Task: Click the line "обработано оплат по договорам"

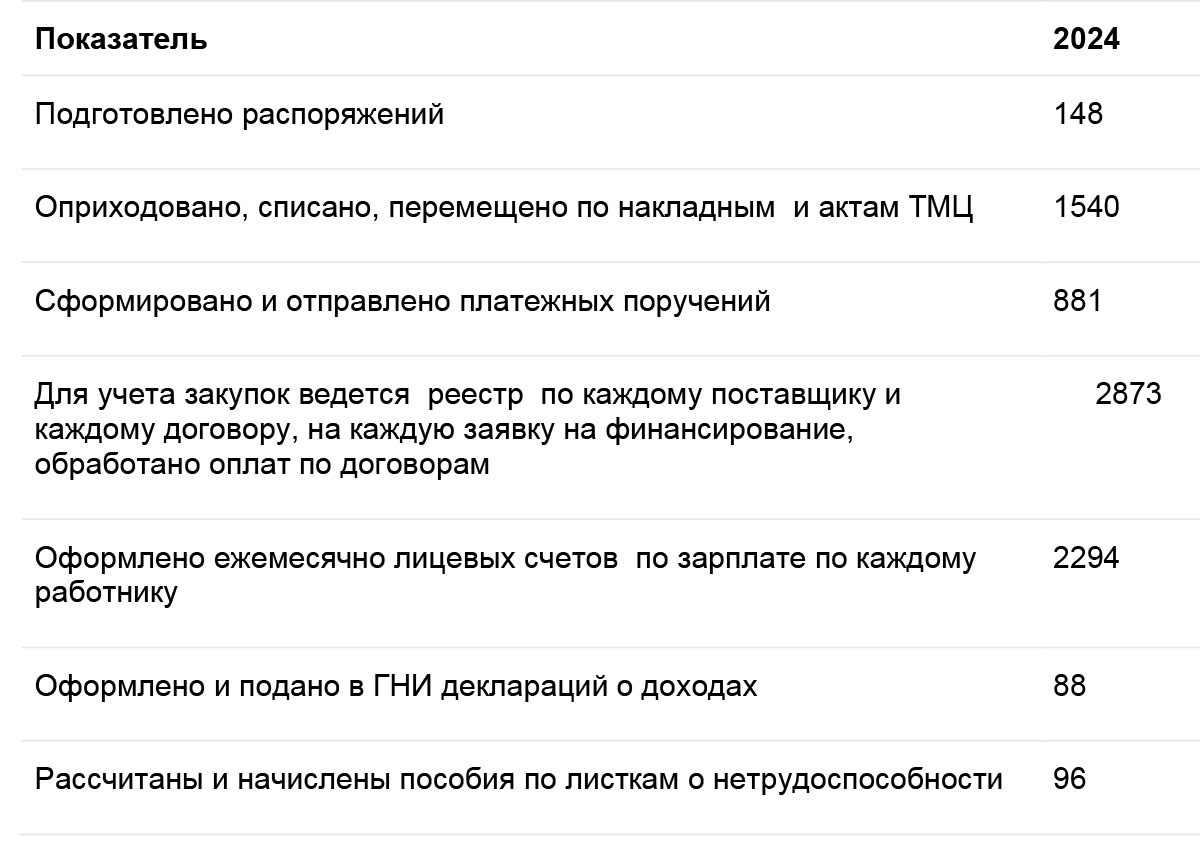Action: point(262,466)
